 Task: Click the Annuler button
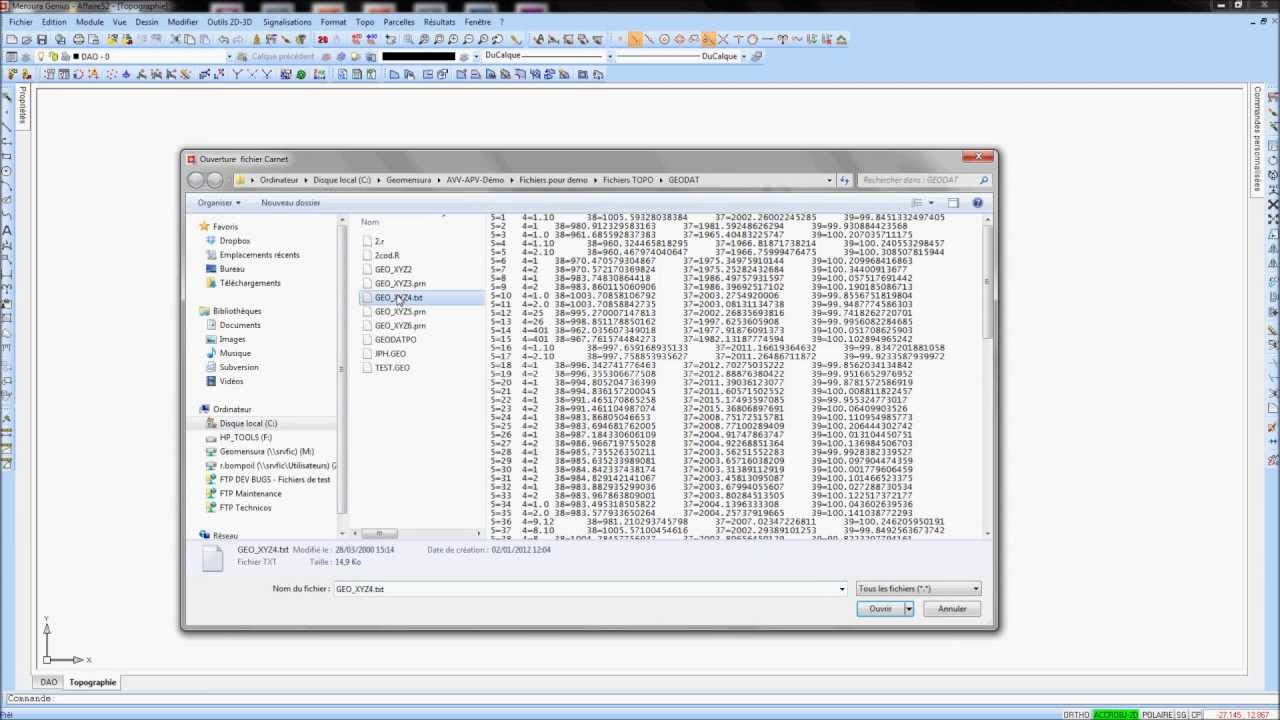(x=952, y=609)
